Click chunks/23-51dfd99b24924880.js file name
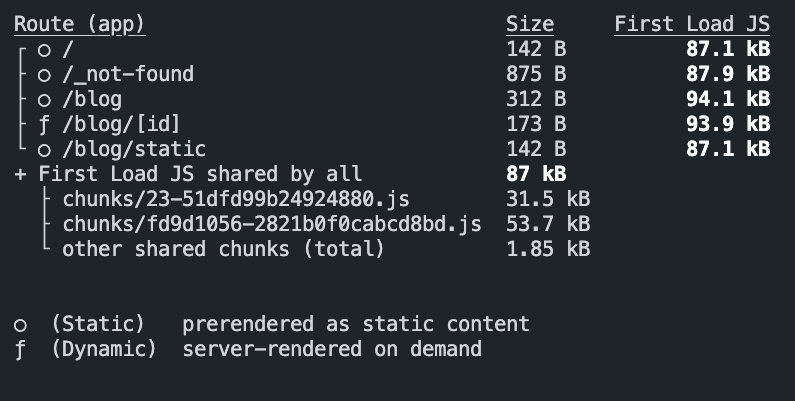Screen dimensions: 795x401 coord(236,199)
